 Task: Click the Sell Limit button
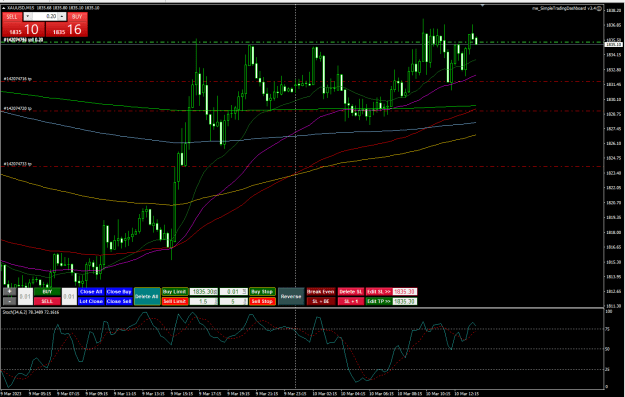[175, 301]
